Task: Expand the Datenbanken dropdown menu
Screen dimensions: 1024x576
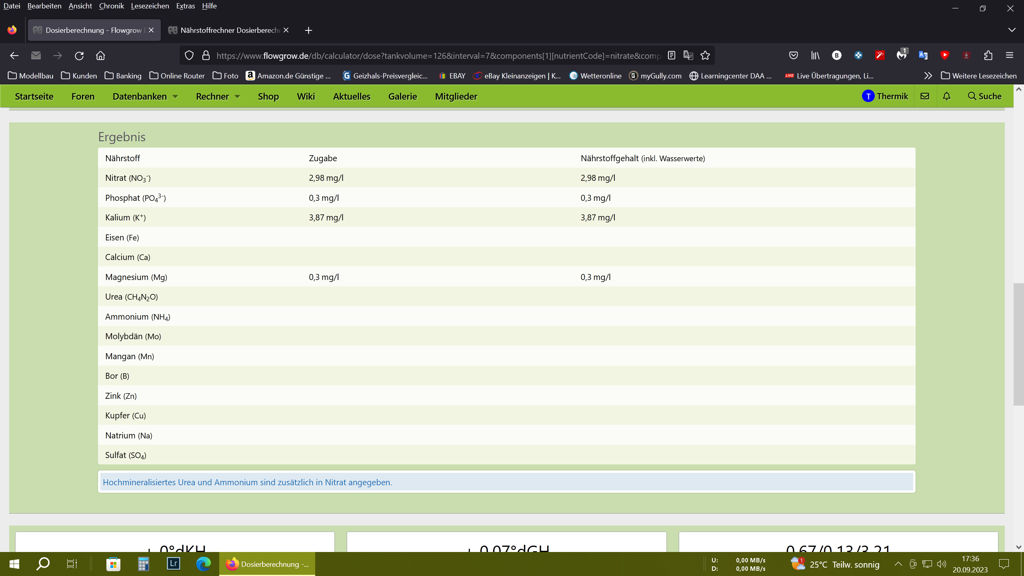Action: [x=145, y=97]
